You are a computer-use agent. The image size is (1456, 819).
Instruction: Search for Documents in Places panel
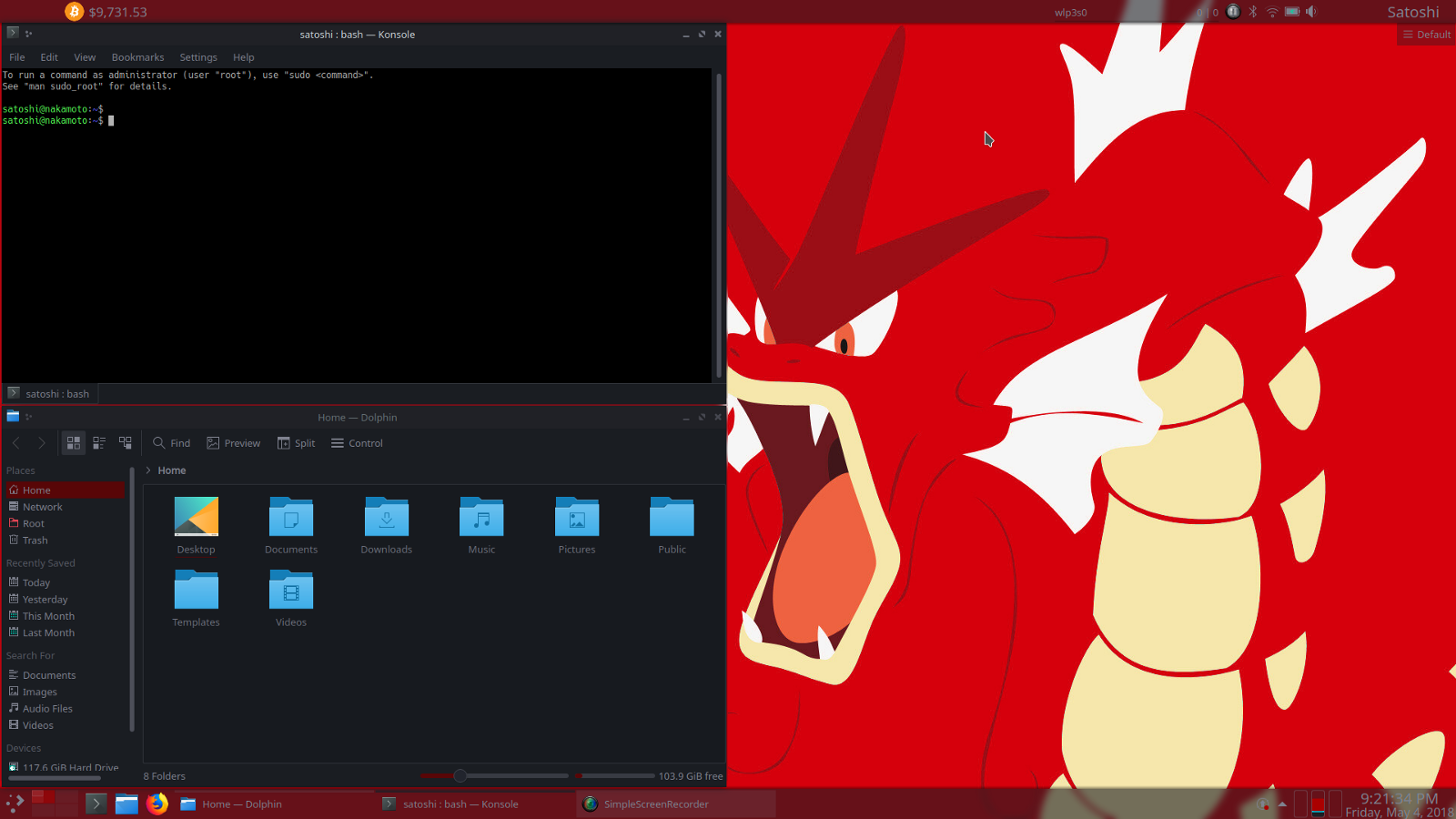coord(66,675)
